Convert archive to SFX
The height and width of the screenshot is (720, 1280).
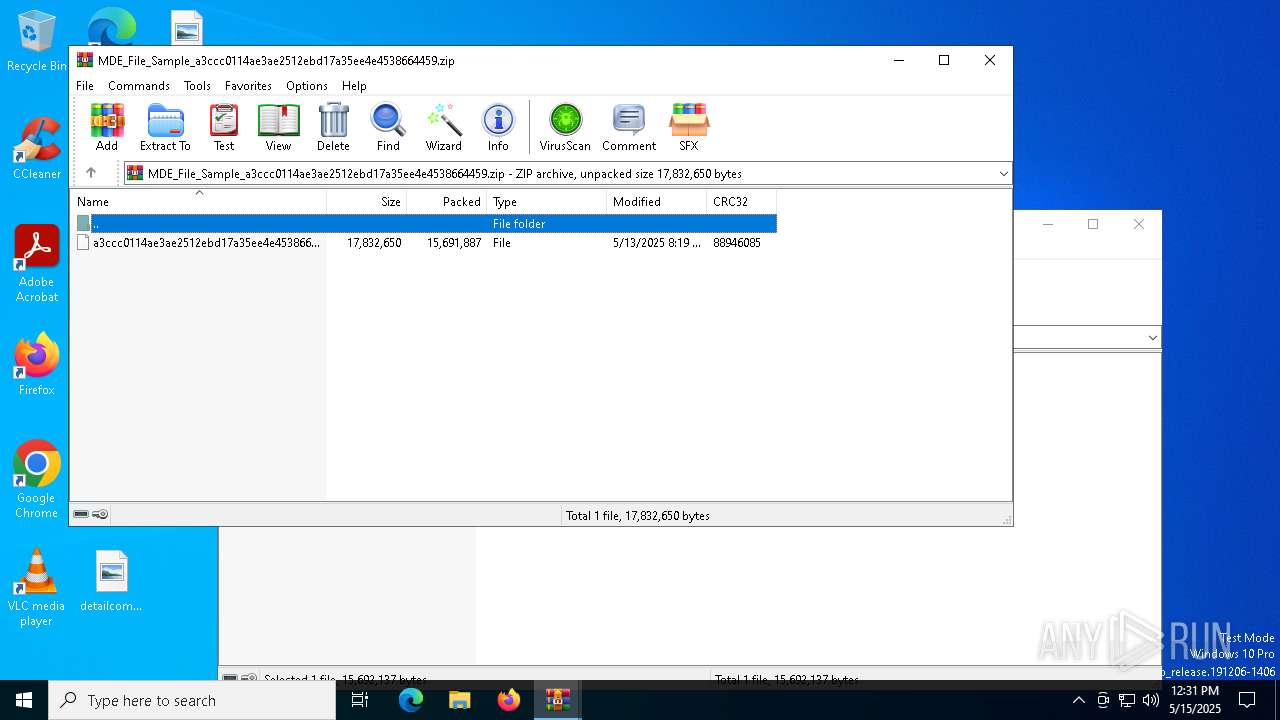689,127
